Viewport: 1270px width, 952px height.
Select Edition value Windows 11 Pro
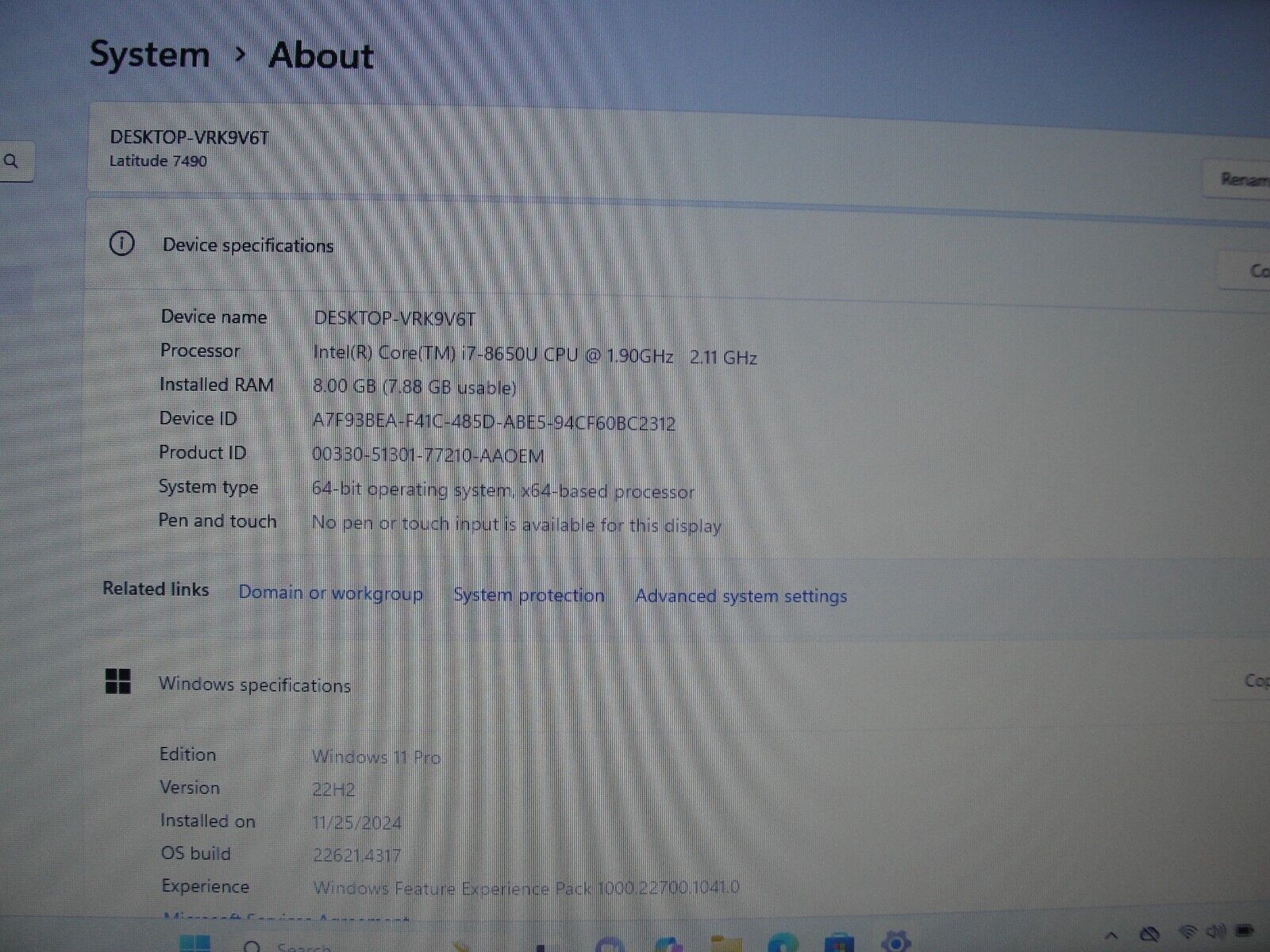point(376,757)
